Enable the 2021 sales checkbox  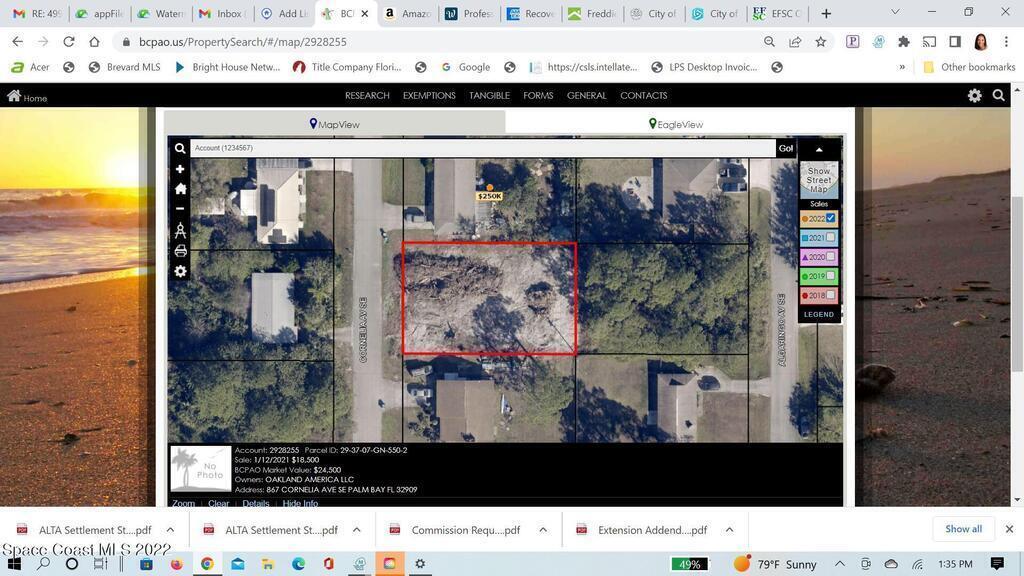[830, 238]
